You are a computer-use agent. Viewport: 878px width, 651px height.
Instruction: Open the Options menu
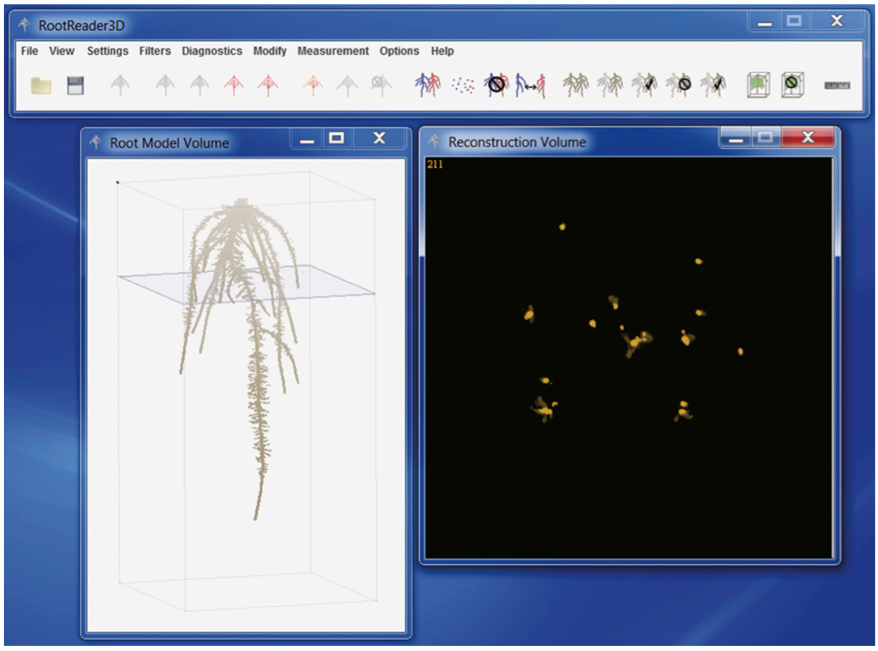pyautogui.click(x=399, y=51)
